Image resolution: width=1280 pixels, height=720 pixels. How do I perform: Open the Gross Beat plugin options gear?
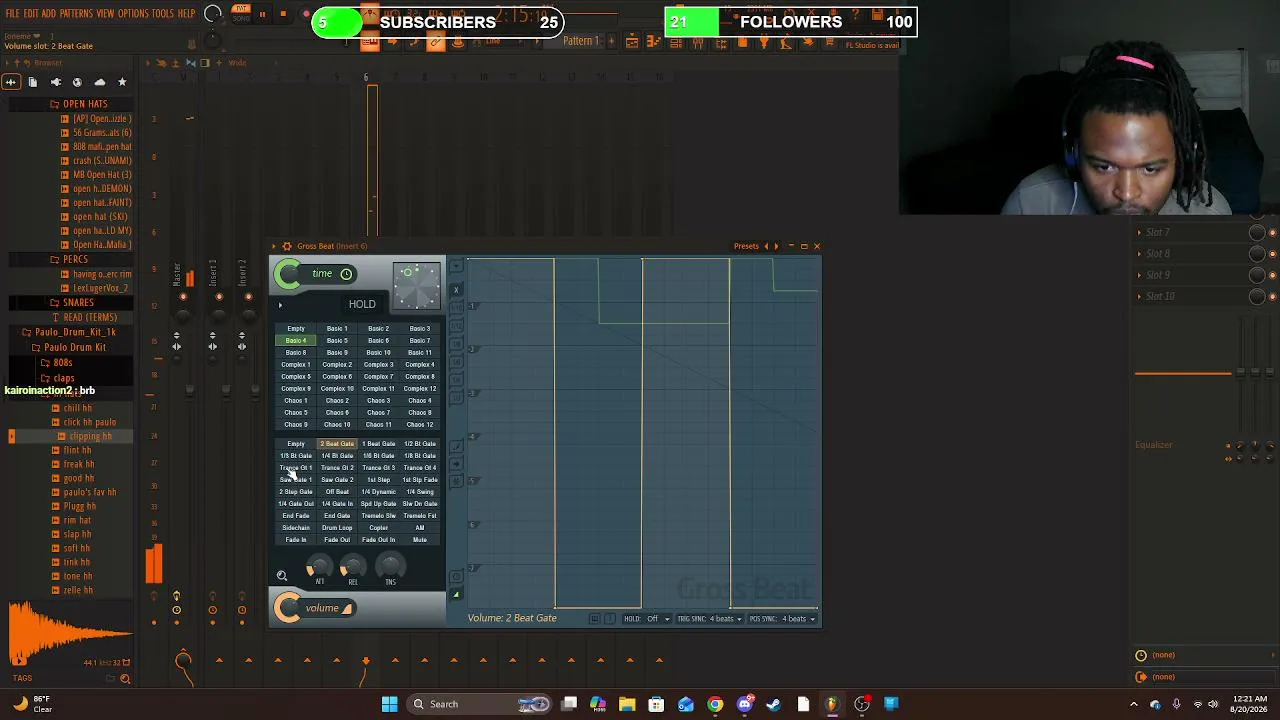point(287,246)
